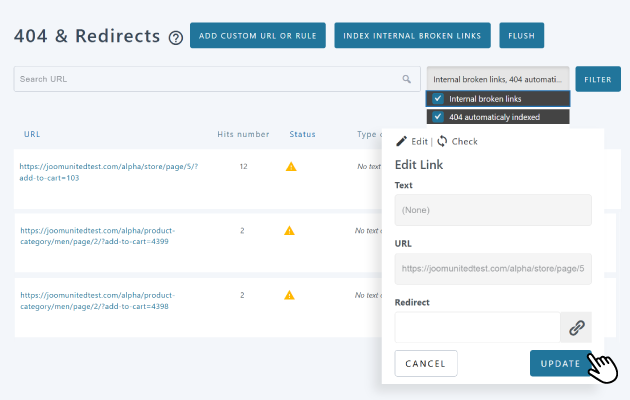Screen dimensions: 630x400
Task: Uncheck 404 automatically indexed option
Action: (x=438, y=117)
